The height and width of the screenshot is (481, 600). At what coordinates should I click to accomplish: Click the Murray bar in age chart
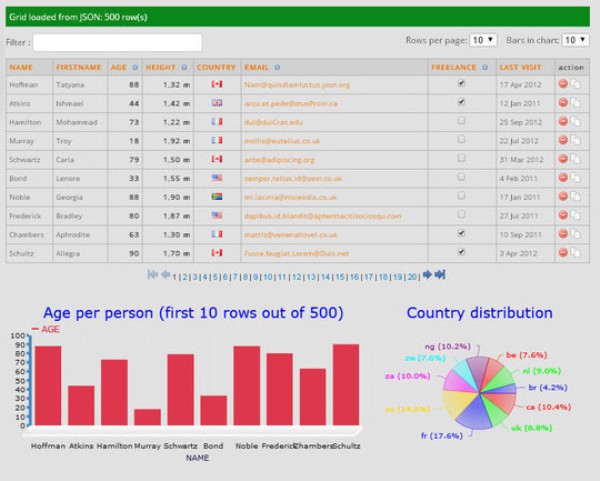pos(147,417)
